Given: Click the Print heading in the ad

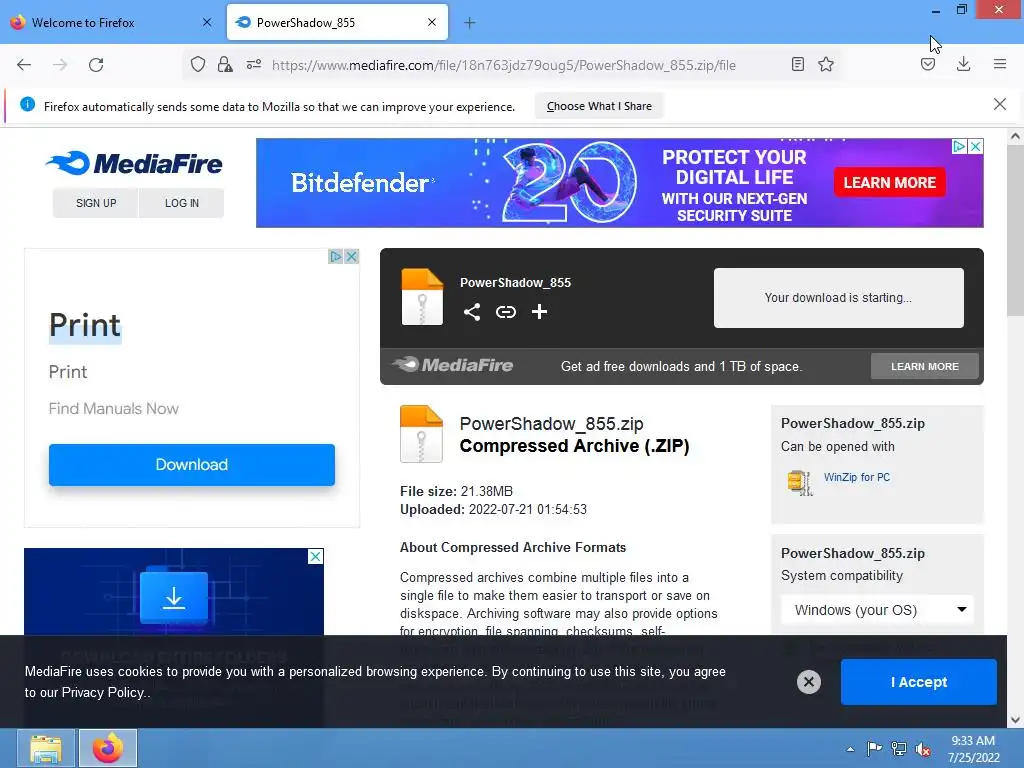Looking at the screenshot, I should (85, 325).
